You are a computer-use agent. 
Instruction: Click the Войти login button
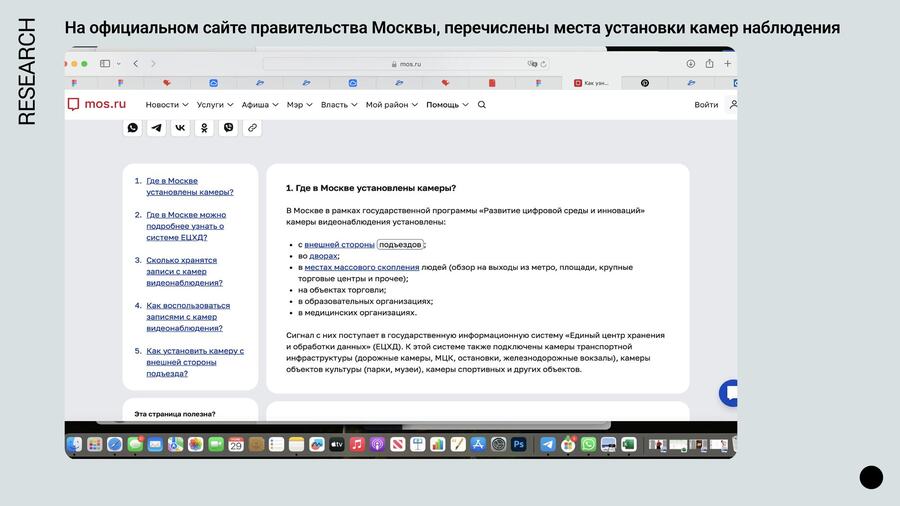[x=706, y=104]
